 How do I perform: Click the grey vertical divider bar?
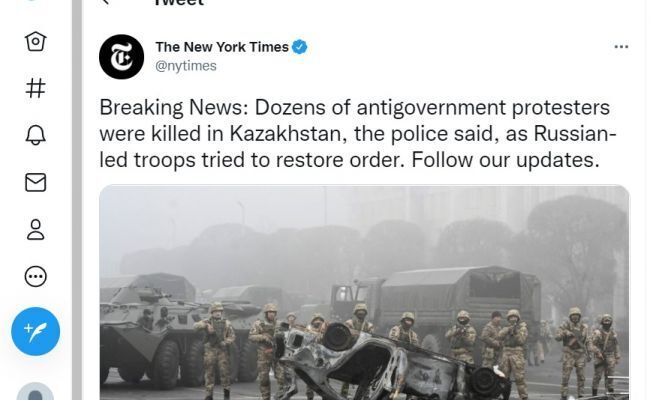[x=77, y=200]
